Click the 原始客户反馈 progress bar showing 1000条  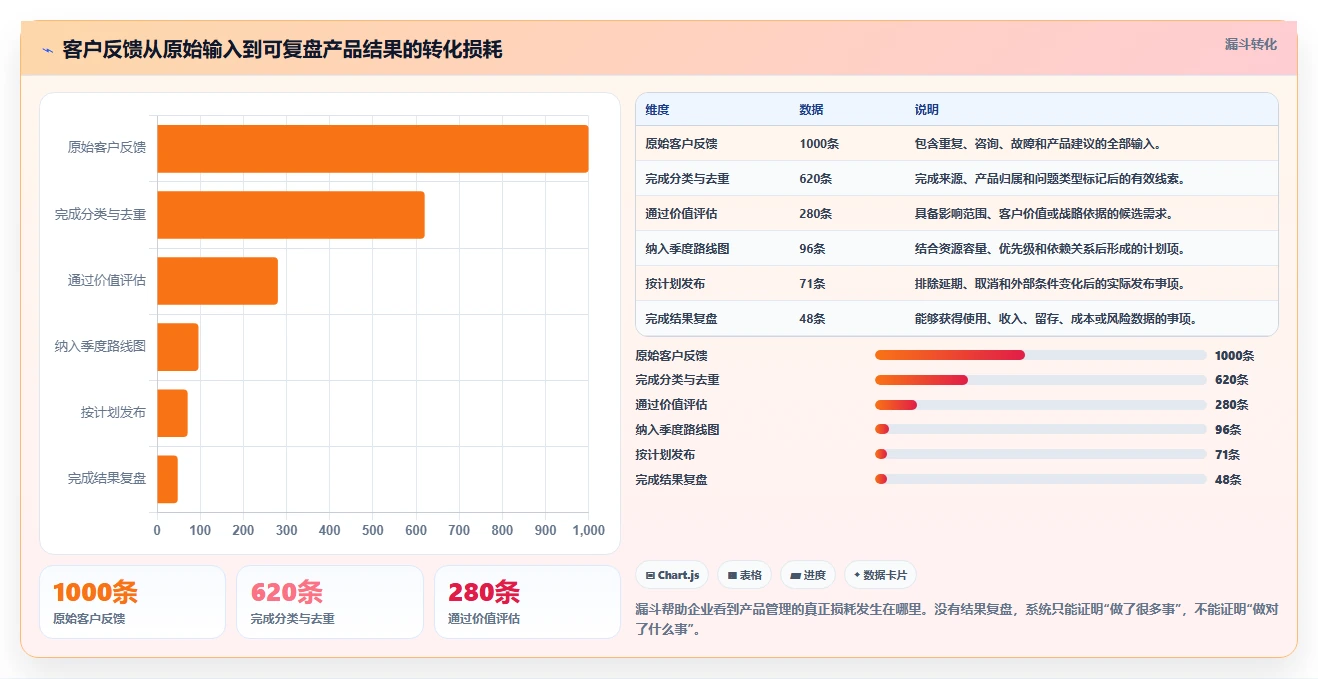pyautogui.click(x=1040, y=355)
